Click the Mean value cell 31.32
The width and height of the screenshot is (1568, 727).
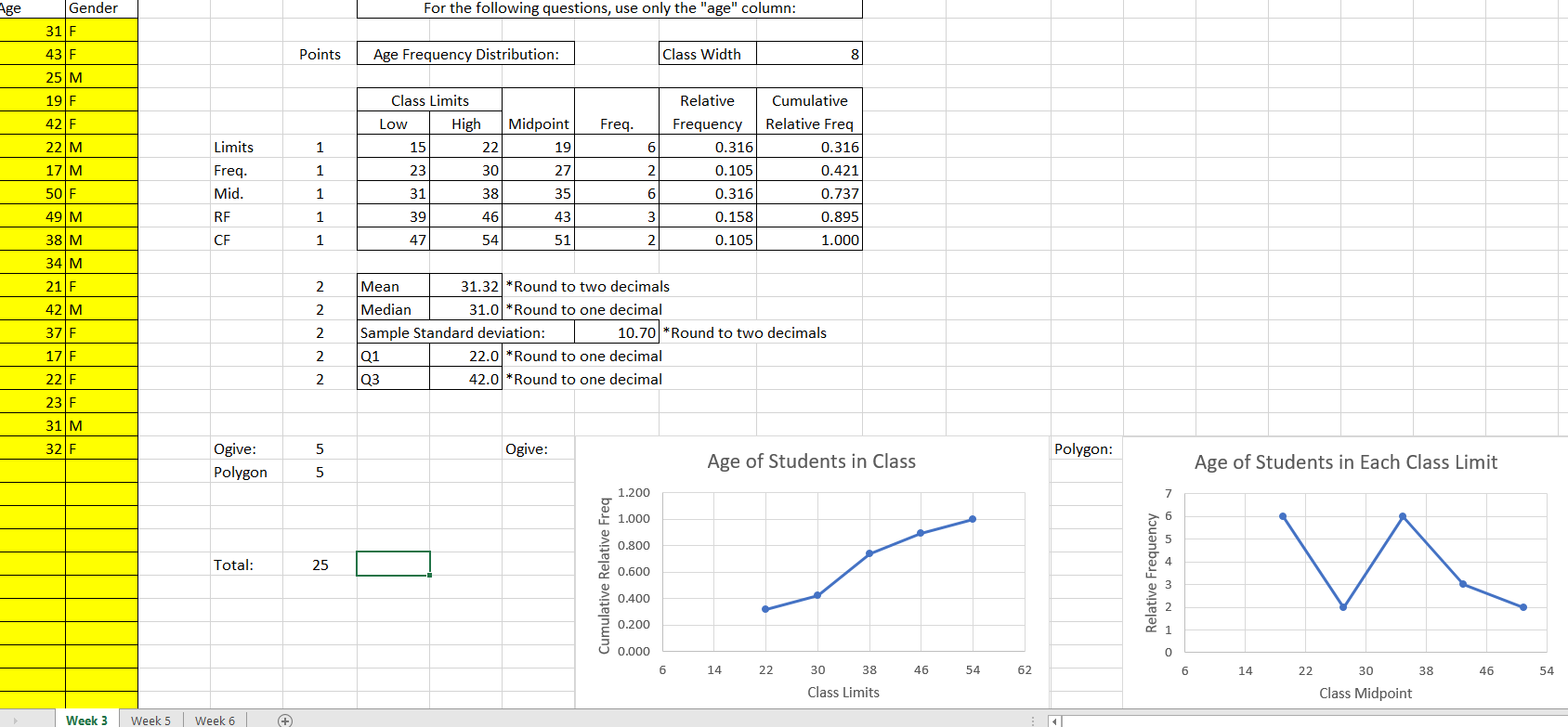pyautogui.click(x=465, y=286)
